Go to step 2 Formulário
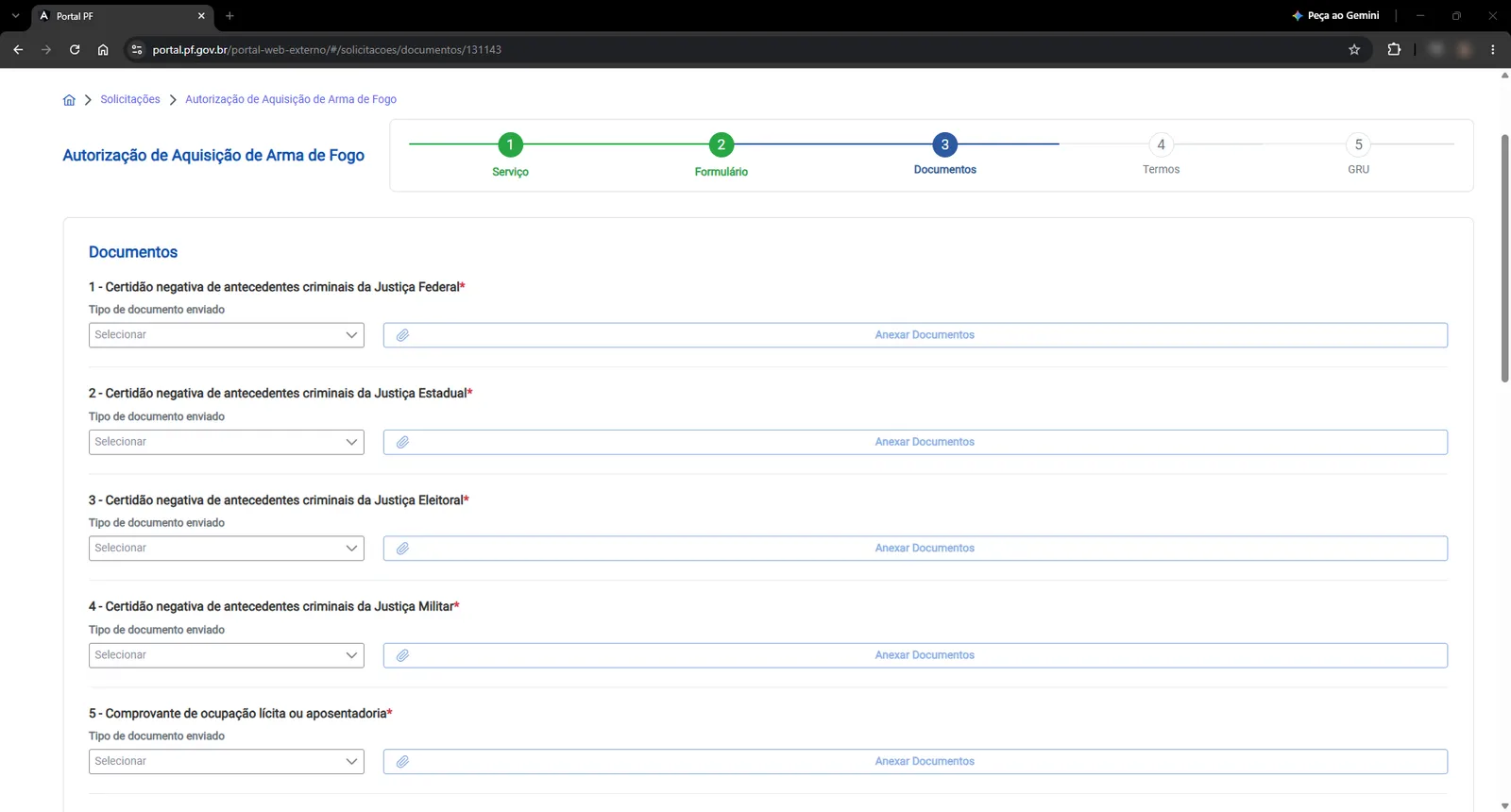Image resolution: width=1511 pixels, height=812 pixels. [722, 144]
